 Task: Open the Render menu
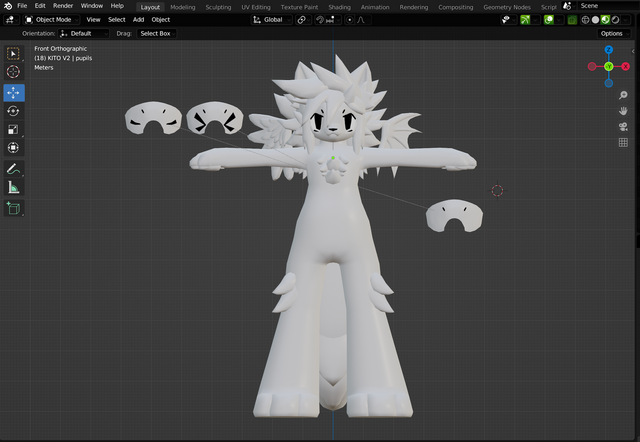tap(63, 6)
